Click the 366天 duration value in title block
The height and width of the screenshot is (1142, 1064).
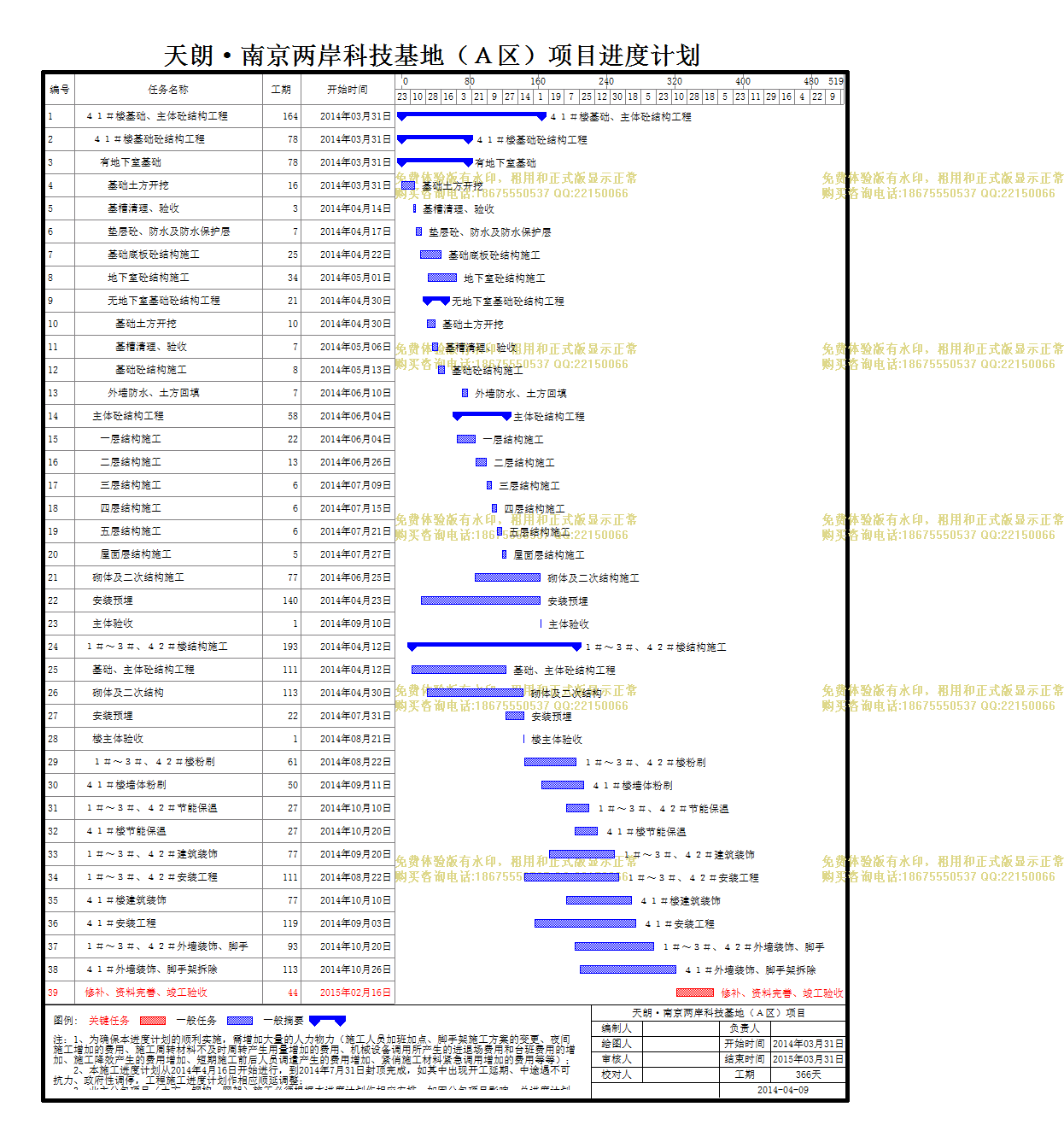(808, 1075)
